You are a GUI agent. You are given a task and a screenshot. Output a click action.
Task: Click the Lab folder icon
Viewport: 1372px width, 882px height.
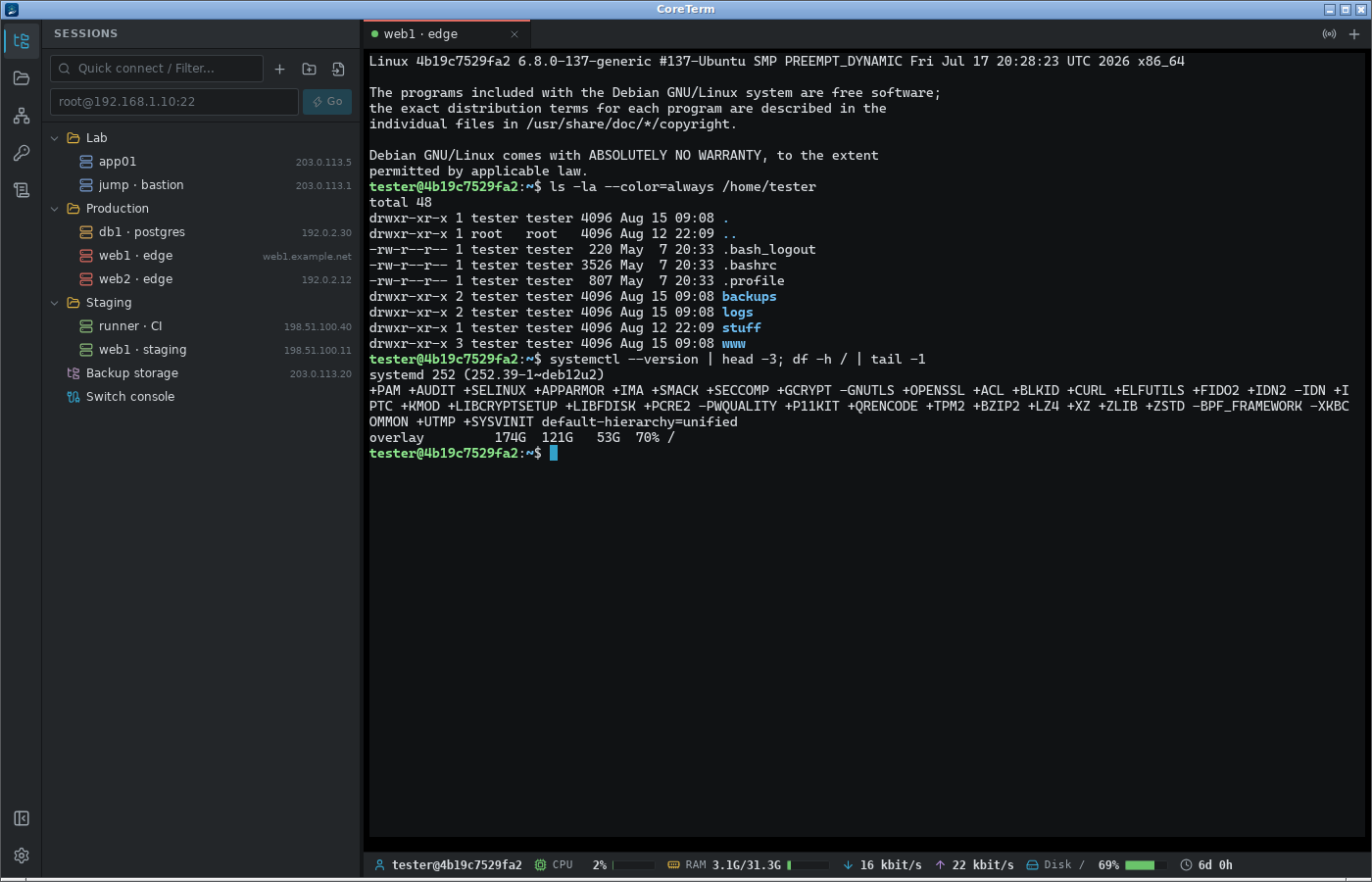point(73,138)
